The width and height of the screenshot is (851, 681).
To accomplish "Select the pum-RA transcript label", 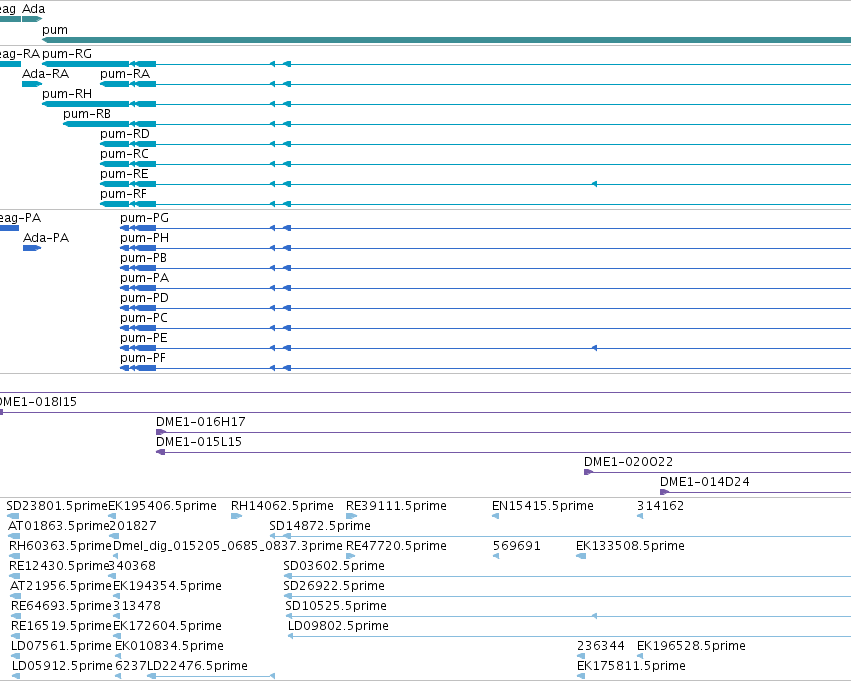I will coord(125,74).
